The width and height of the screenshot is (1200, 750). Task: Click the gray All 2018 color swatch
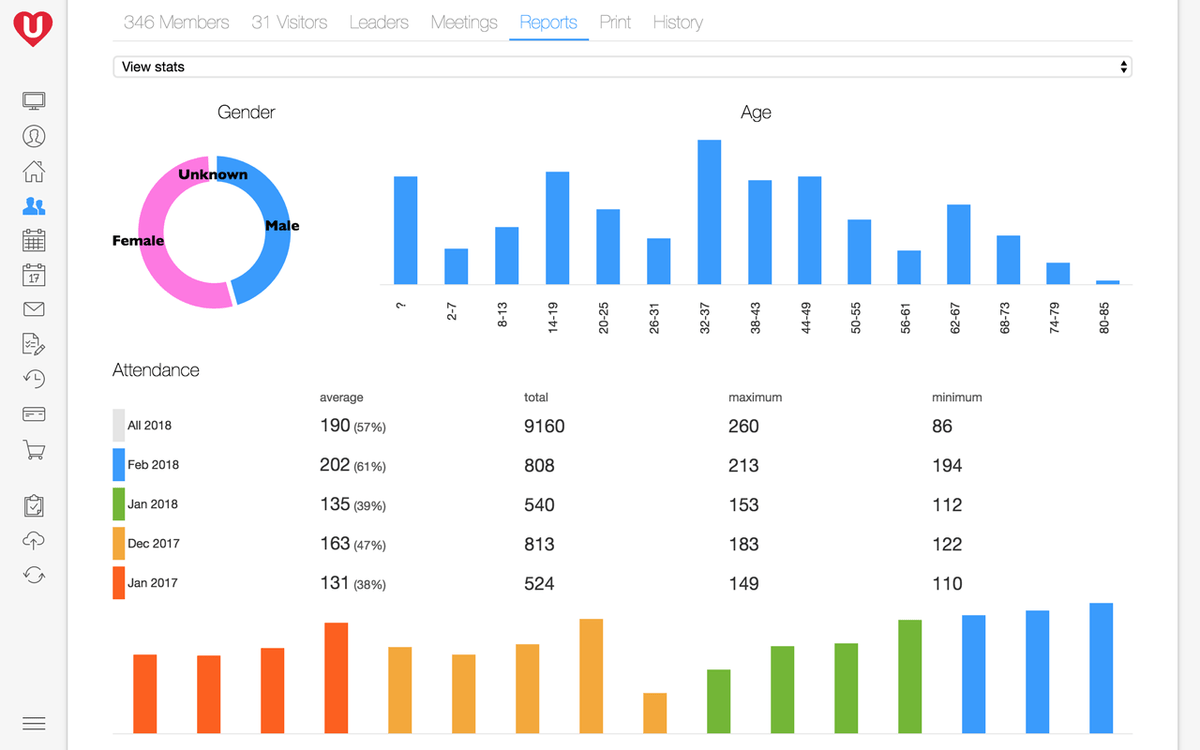coord(119,425)
